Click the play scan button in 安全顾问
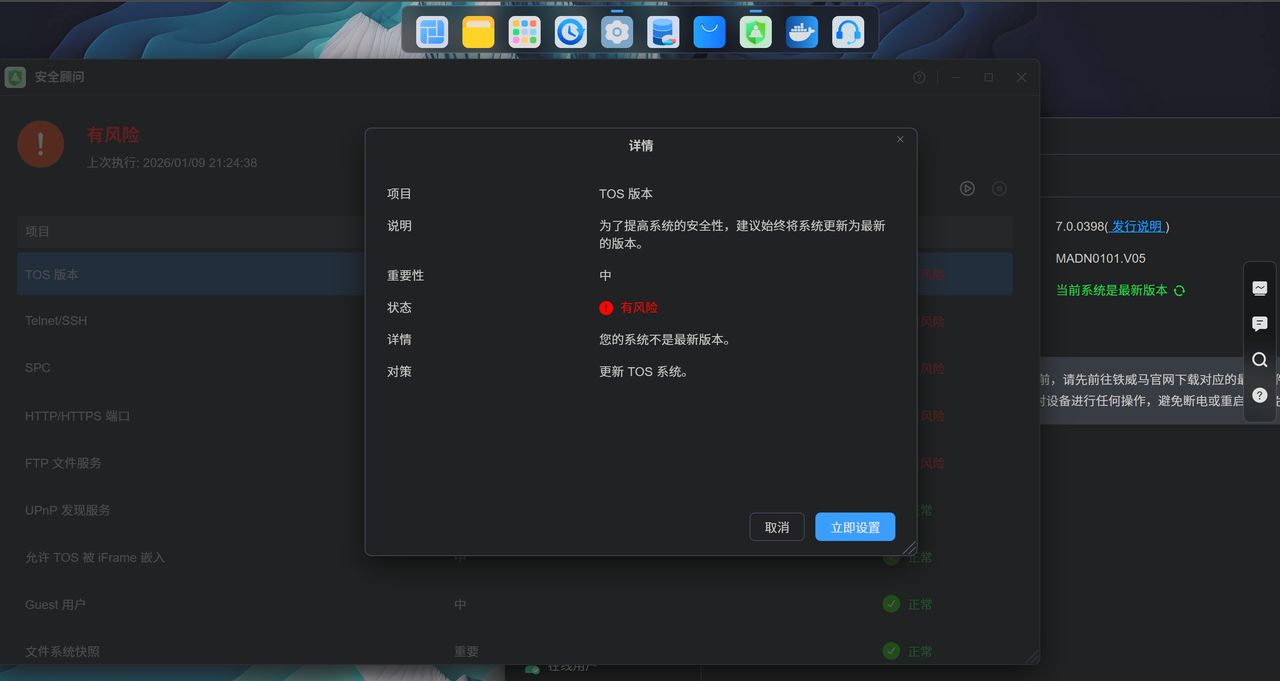Viewport: 1280px width, 681px height. [967, 188]
